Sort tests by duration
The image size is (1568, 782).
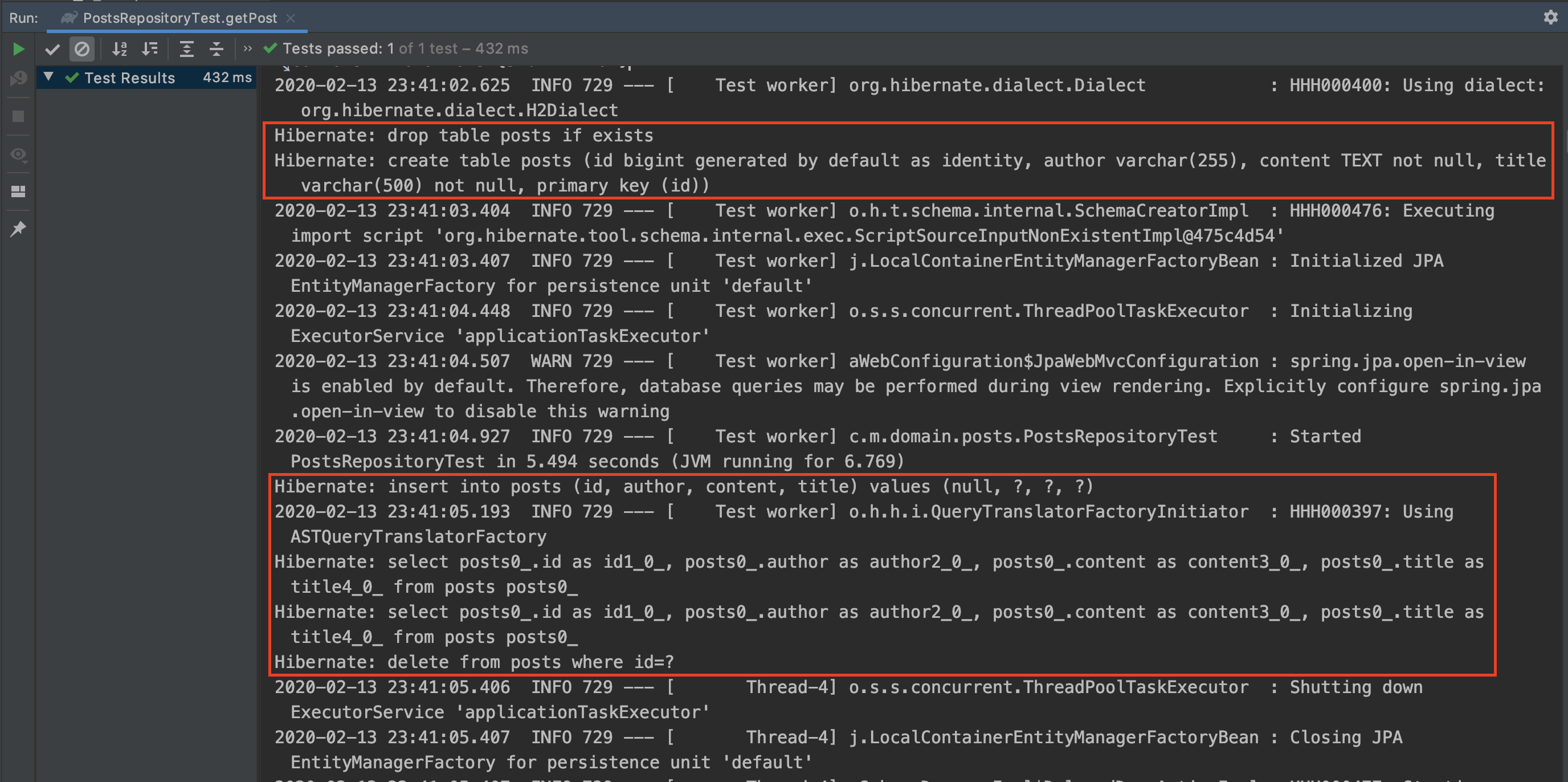(x=150, y=48)
